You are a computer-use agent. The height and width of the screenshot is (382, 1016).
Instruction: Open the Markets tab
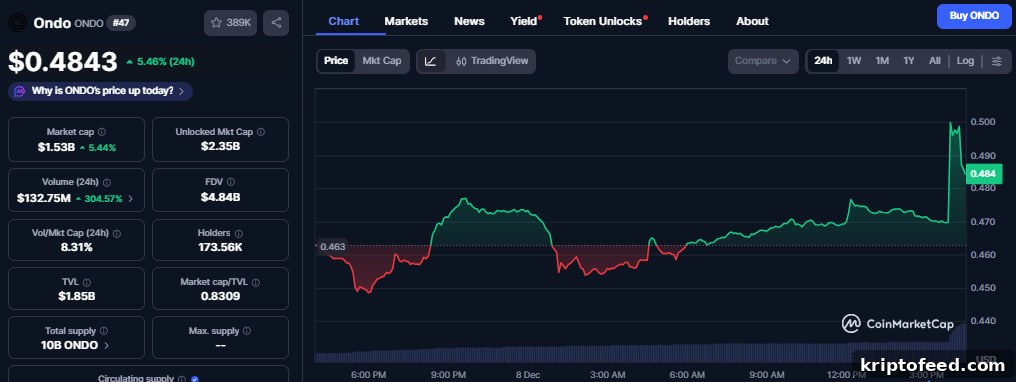pyautogui.click(x=406, y=21)
